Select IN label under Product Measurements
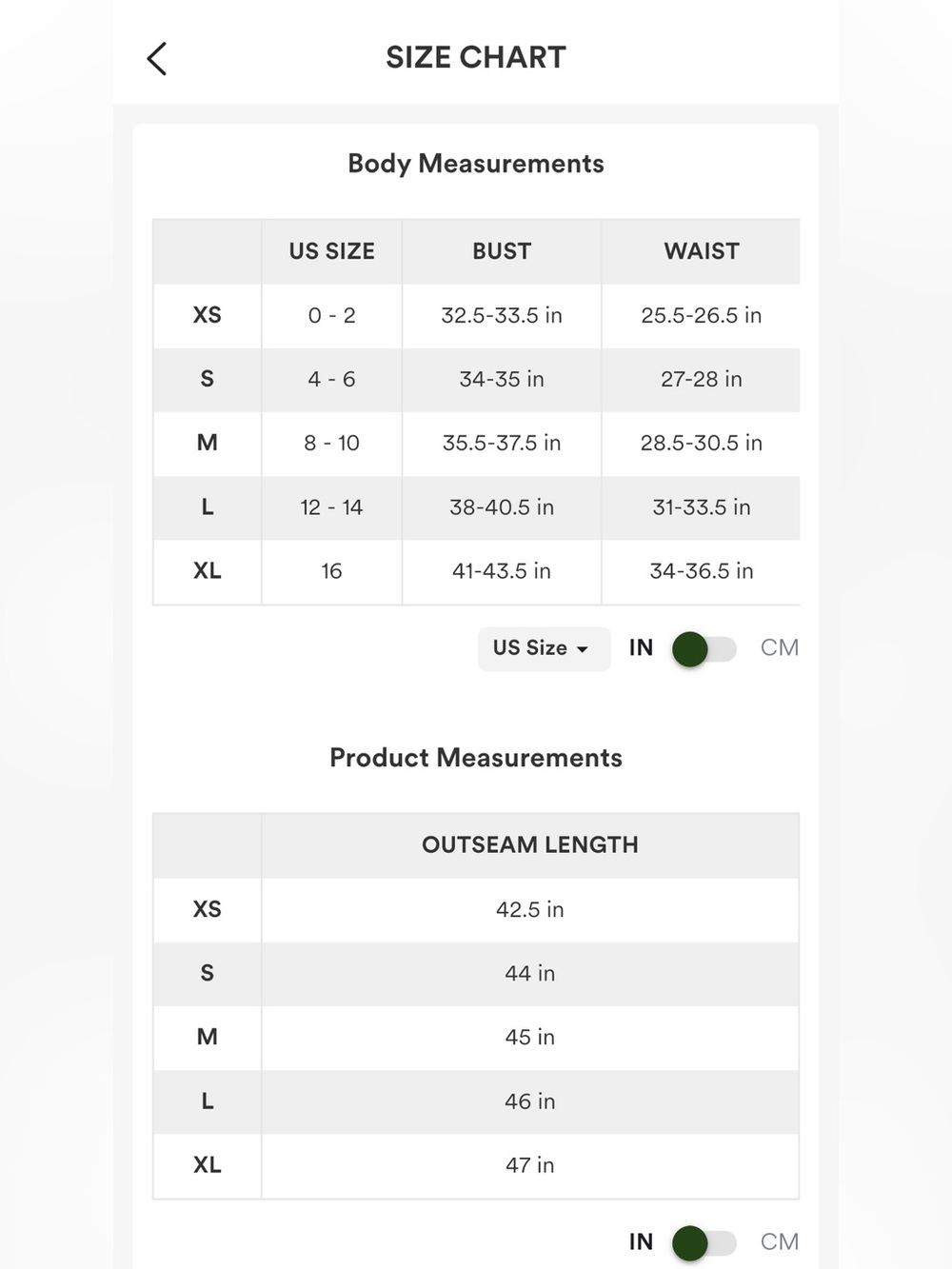 click(x=641, y=1241)
